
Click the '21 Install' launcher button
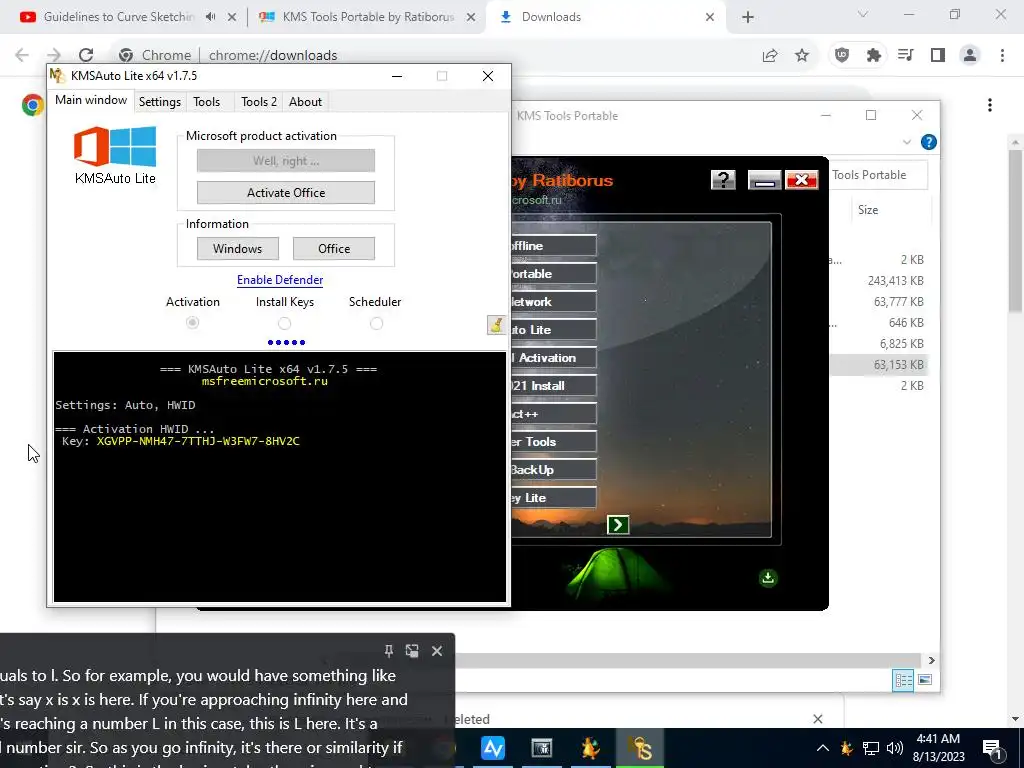[554, 386]
